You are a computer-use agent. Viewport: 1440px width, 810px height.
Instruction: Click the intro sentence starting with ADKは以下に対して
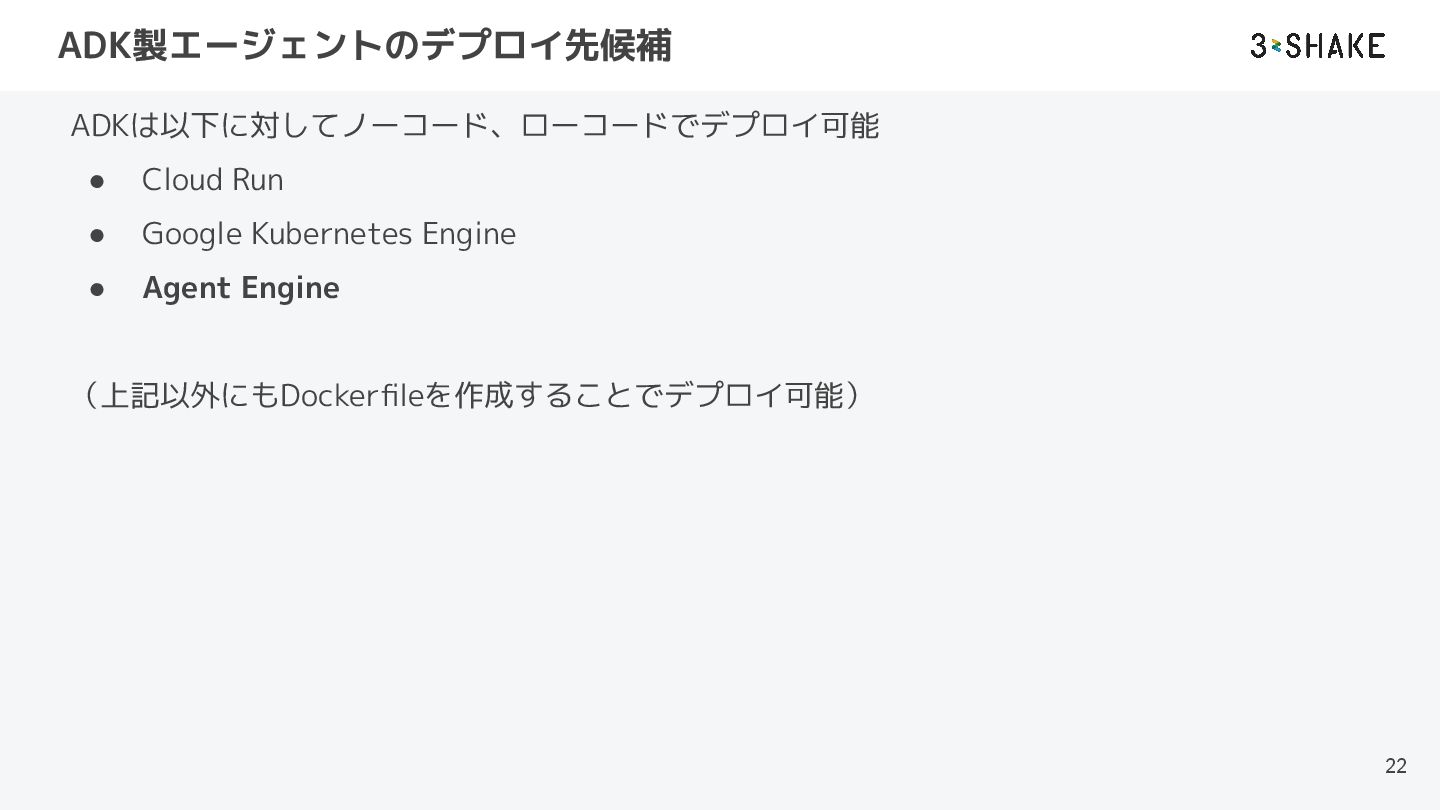(475, 126)
